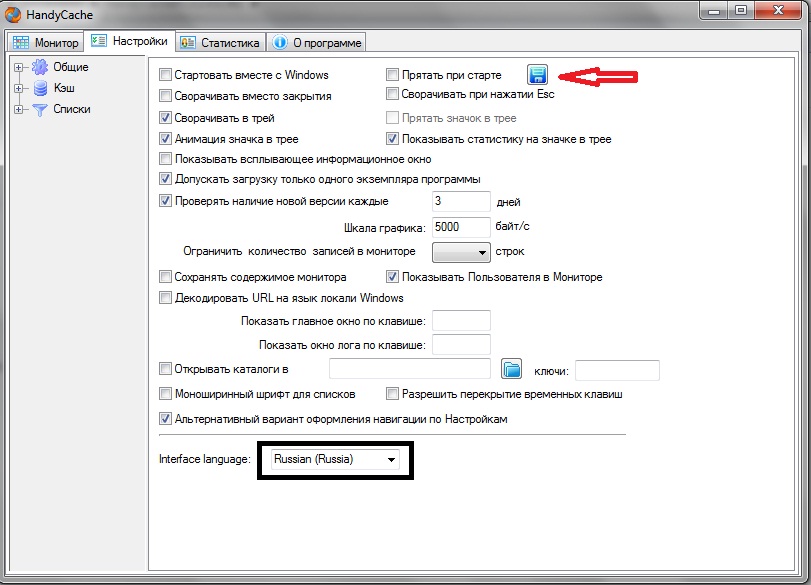Toggle Проверять наличие новой версии checkbox

[165, 201]
